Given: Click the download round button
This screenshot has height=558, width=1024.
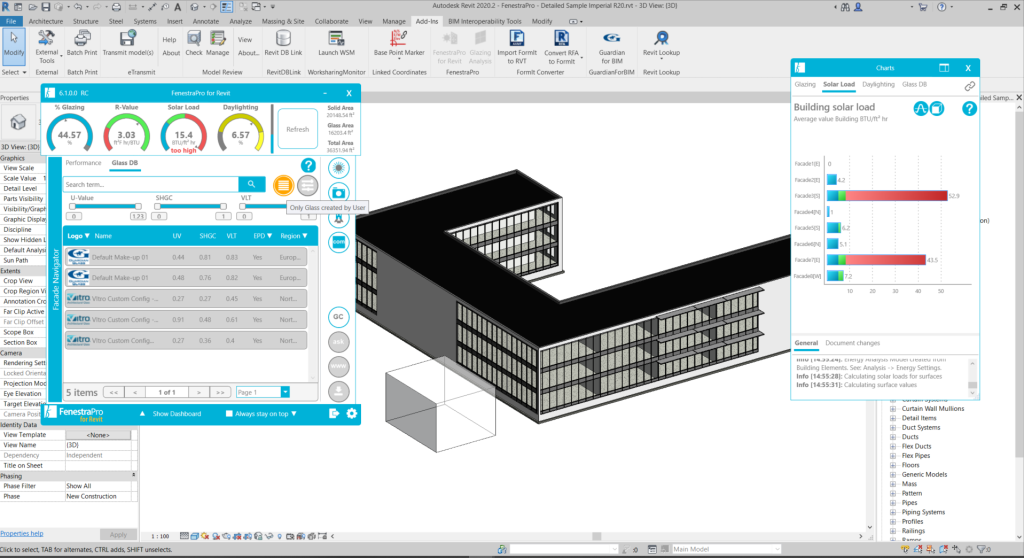Looking at the screenshot, I should click(x=338, y=391).
